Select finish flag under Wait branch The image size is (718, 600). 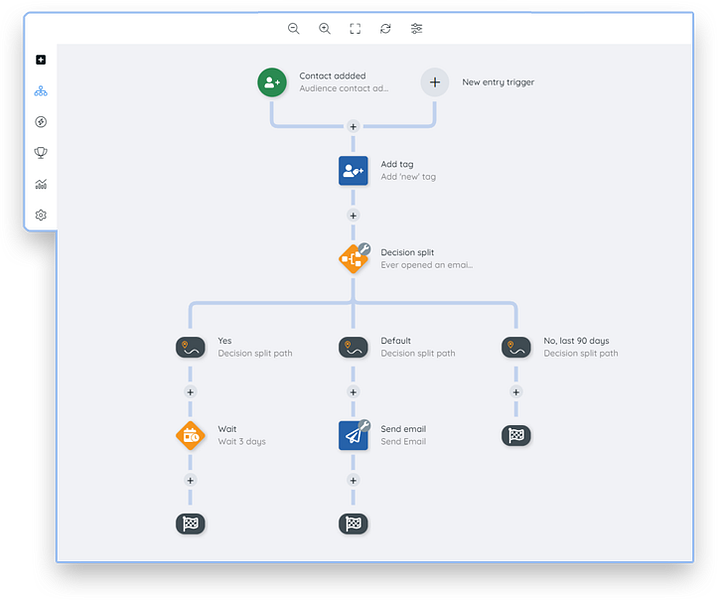point(190,524)
